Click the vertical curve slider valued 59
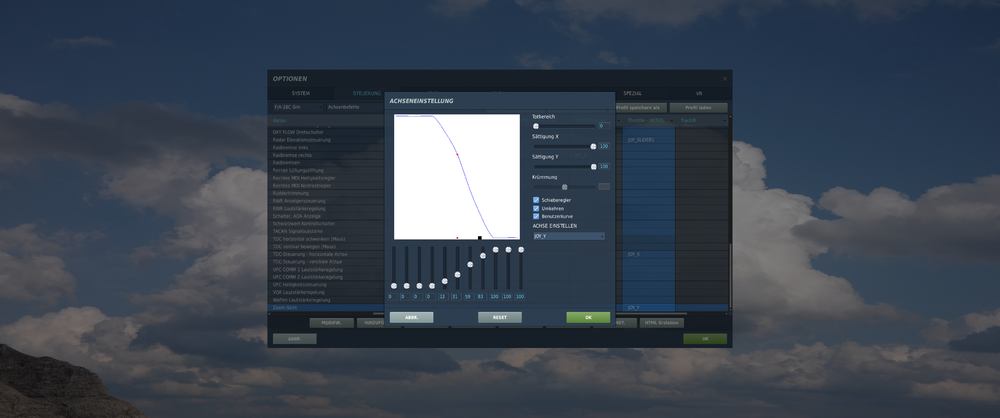 (470, 264)
